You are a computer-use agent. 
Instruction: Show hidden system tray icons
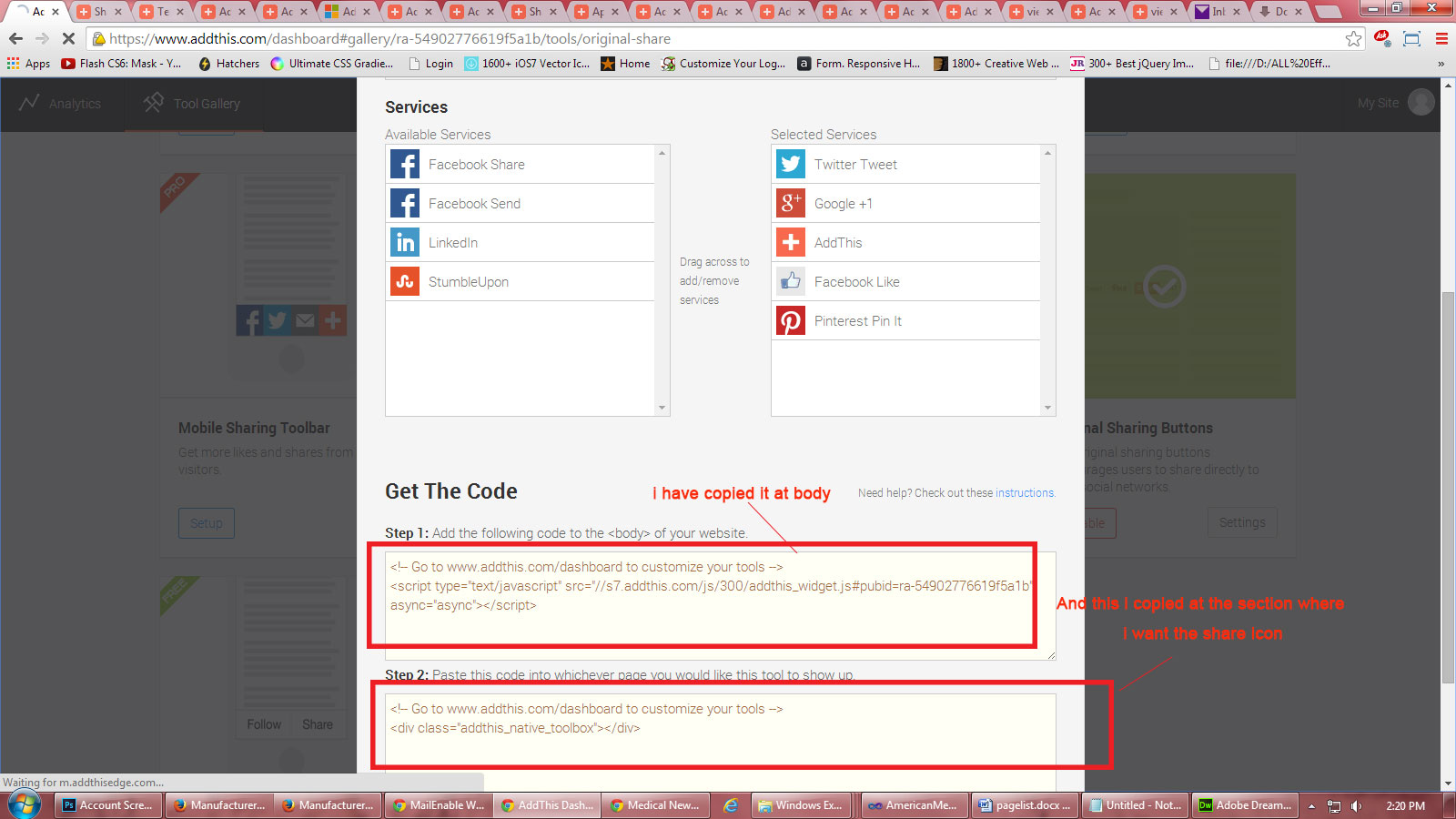(1311, 805)
